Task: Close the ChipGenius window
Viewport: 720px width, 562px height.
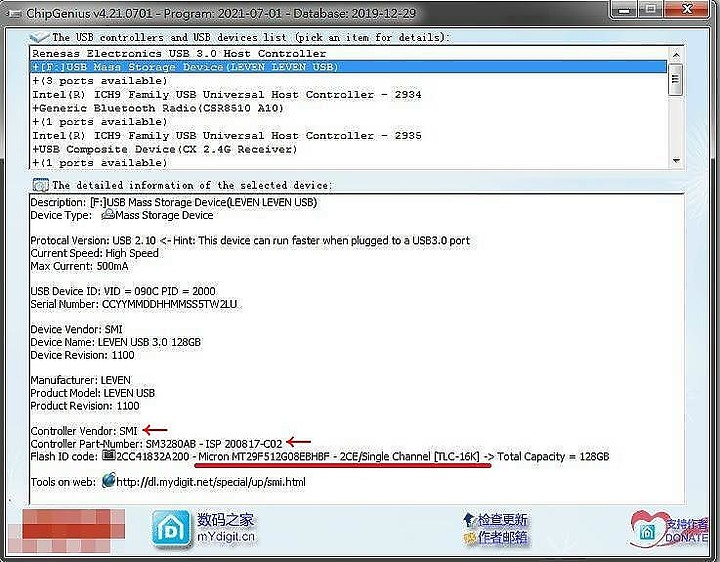Action: tap(687, 10)
